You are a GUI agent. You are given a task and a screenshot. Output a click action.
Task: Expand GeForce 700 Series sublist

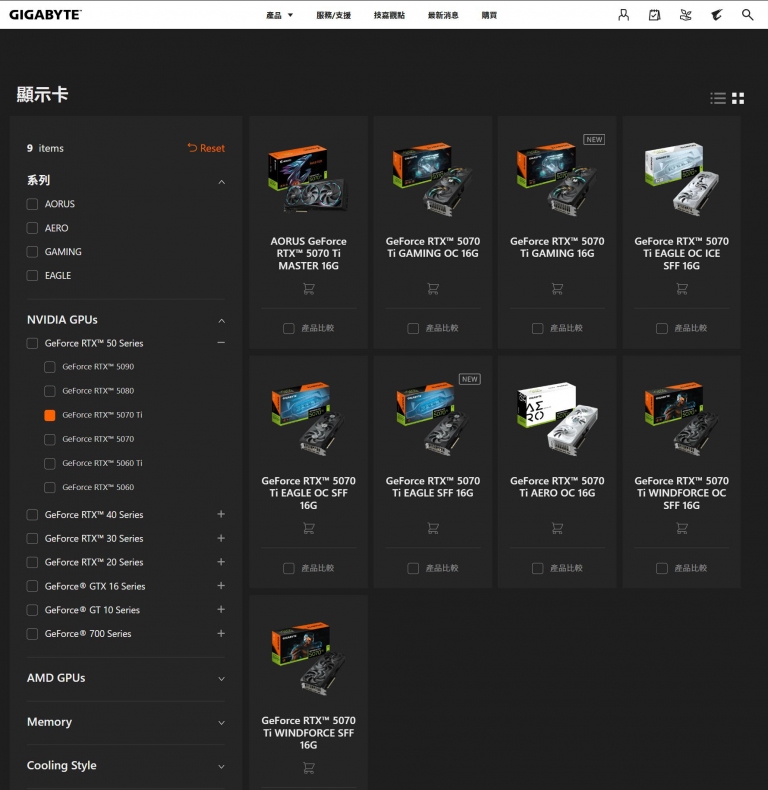tap(221, 633)
